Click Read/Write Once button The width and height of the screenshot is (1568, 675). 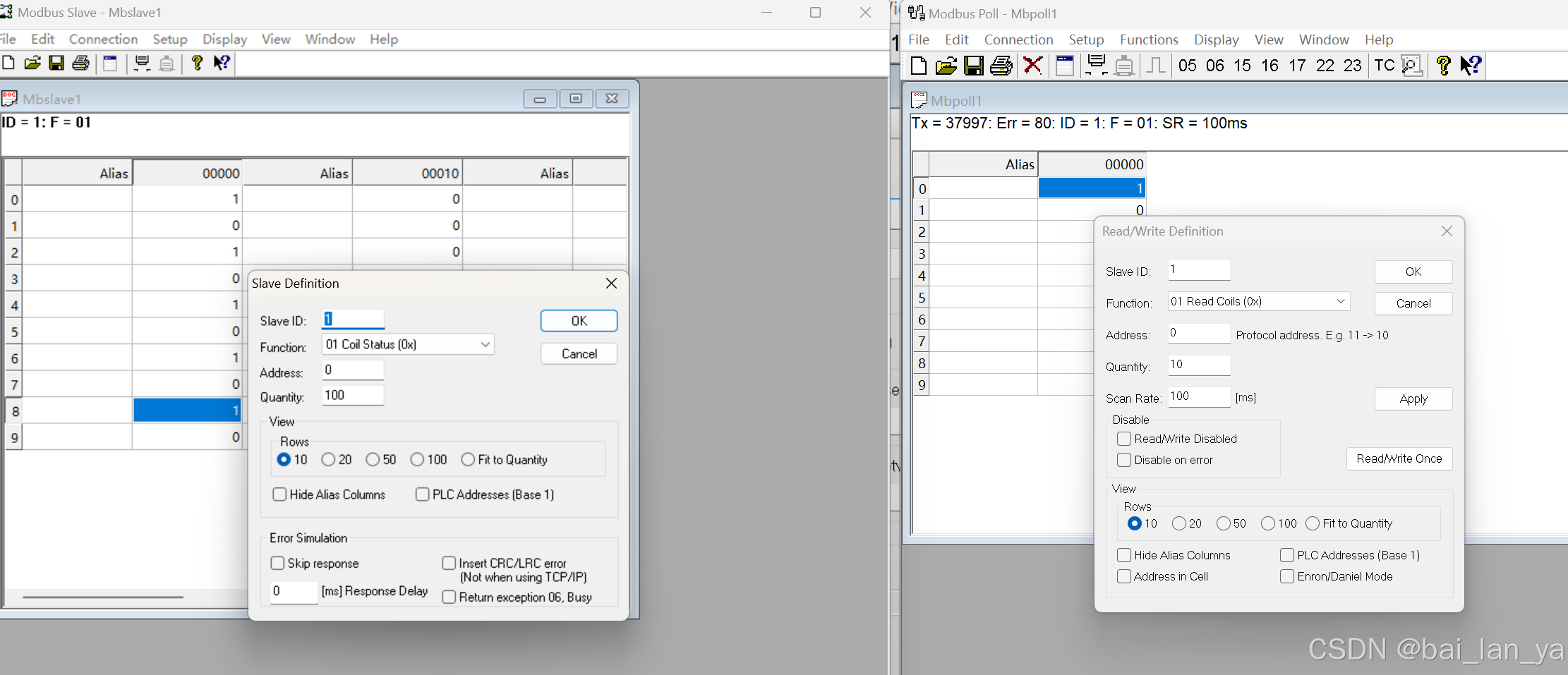1399,458
